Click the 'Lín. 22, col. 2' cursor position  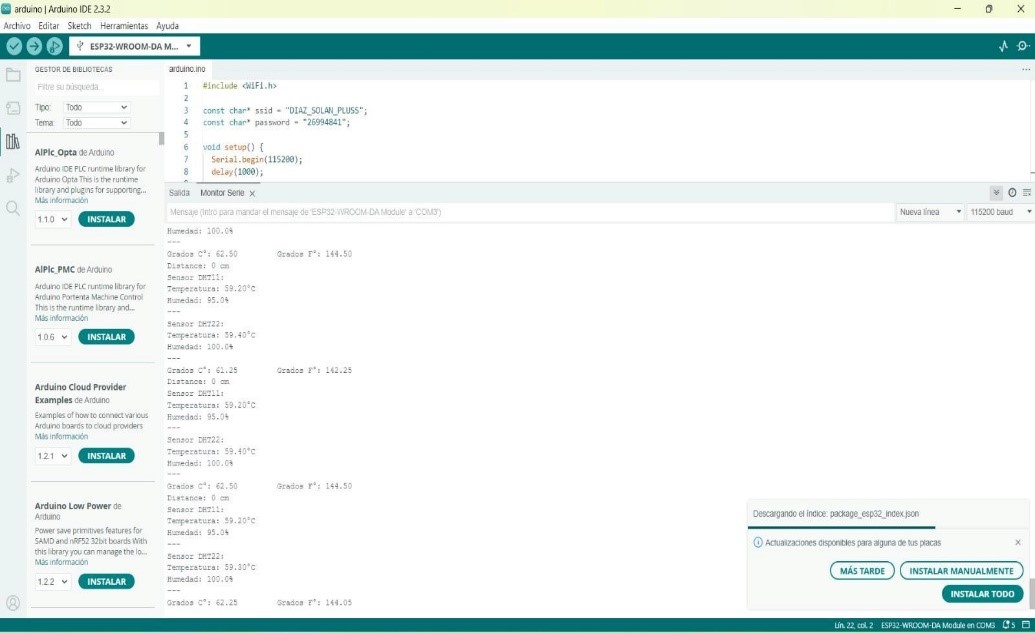853,625
